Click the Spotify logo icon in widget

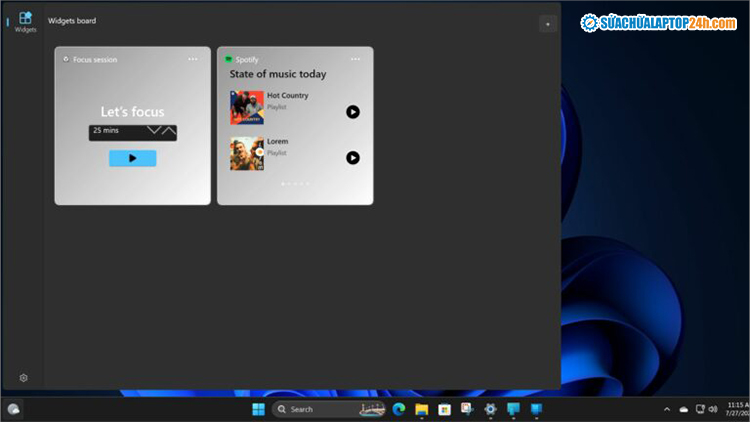(229, 59)
